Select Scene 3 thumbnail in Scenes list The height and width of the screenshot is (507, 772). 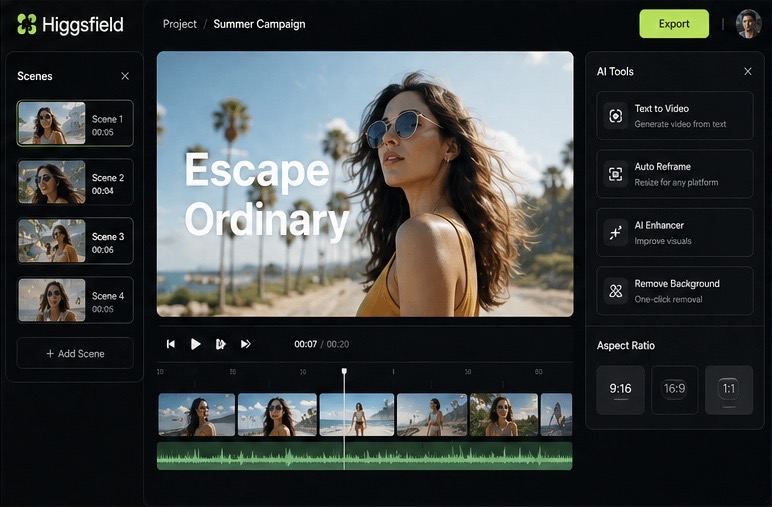click(52, 241)
